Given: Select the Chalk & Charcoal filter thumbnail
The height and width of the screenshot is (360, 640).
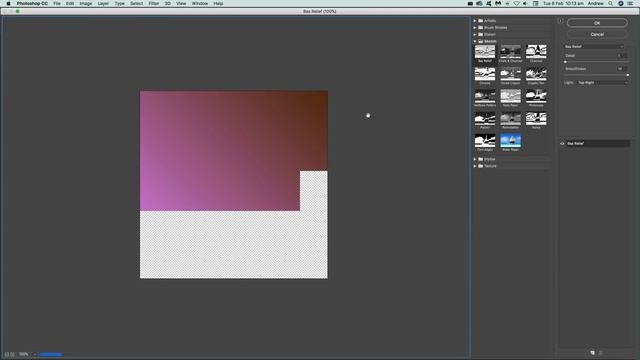Looking at the screenshot, I should [511, 52].
